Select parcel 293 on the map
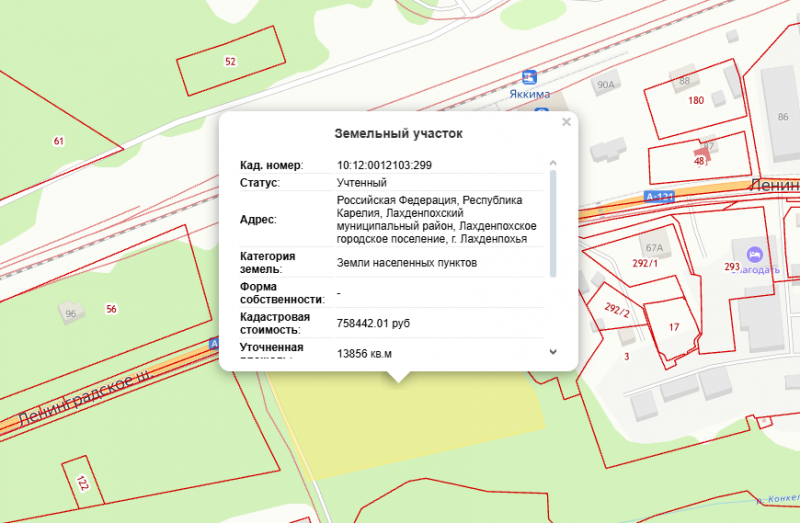This screenshot has width=800, height=523. click(732, 267)
